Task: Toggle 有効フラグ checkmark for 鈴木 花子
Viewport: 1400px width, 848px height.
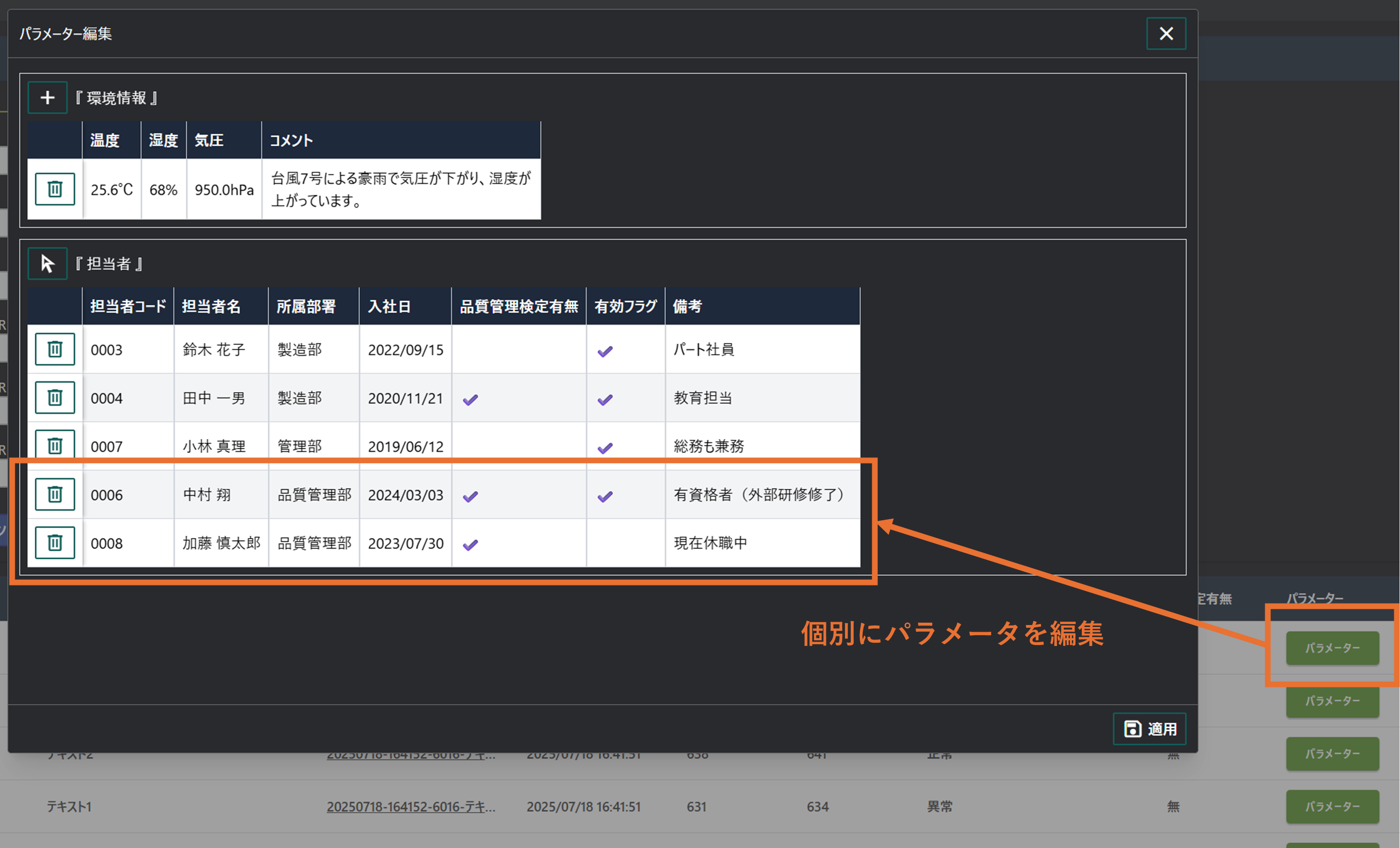Action: point(605,351)
